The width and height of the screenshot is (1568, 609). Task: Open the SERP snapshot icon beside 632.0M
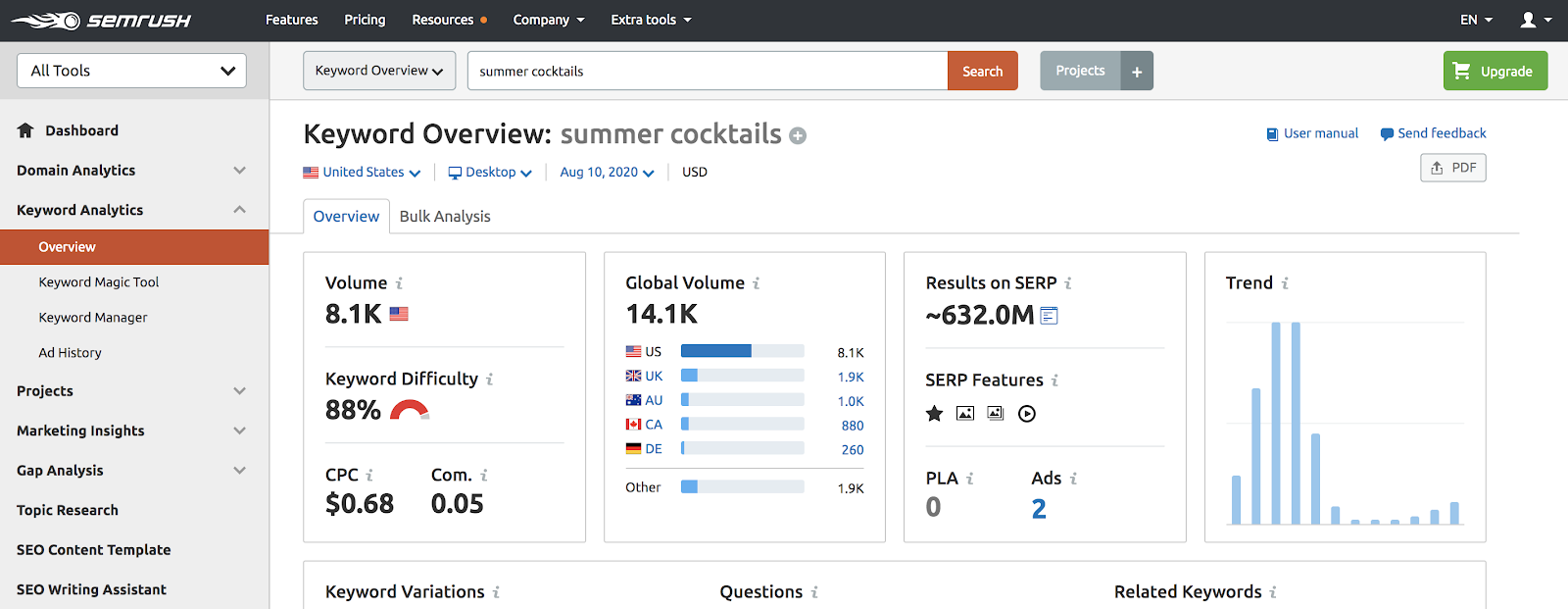click(1049, 316)
